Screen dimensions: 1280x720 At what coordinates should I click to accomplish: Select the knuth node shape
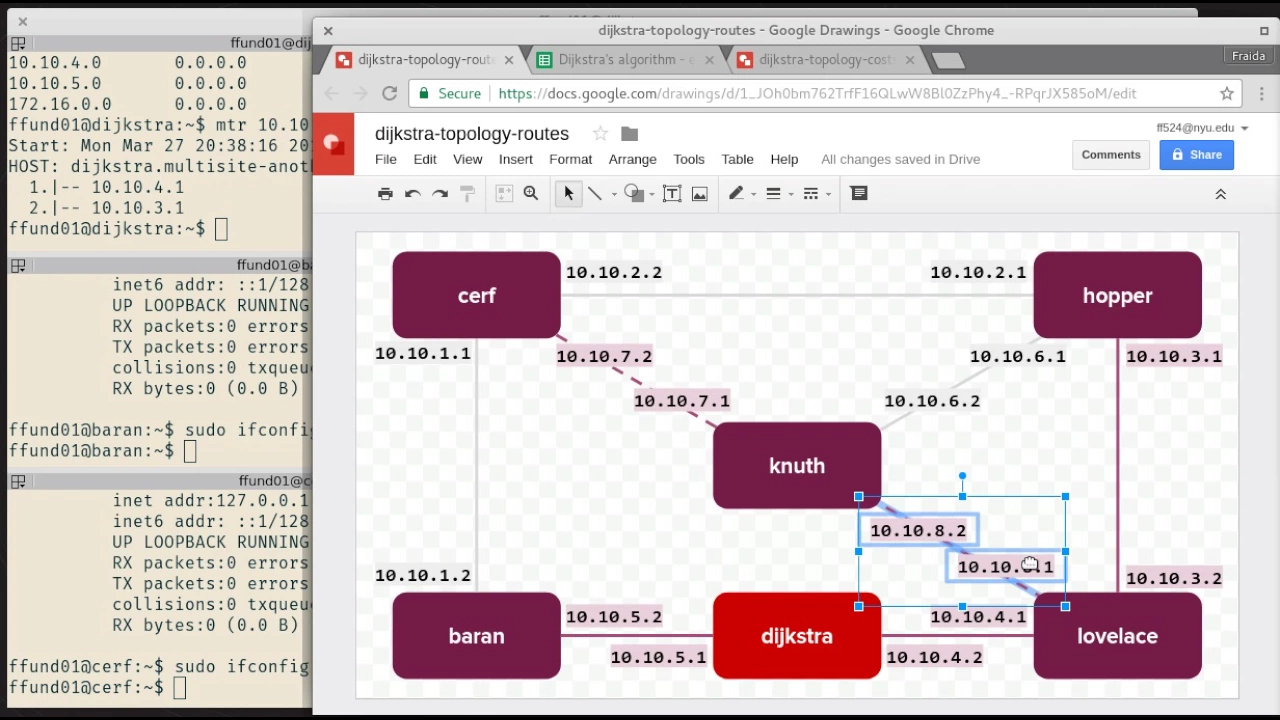(797, 465)
